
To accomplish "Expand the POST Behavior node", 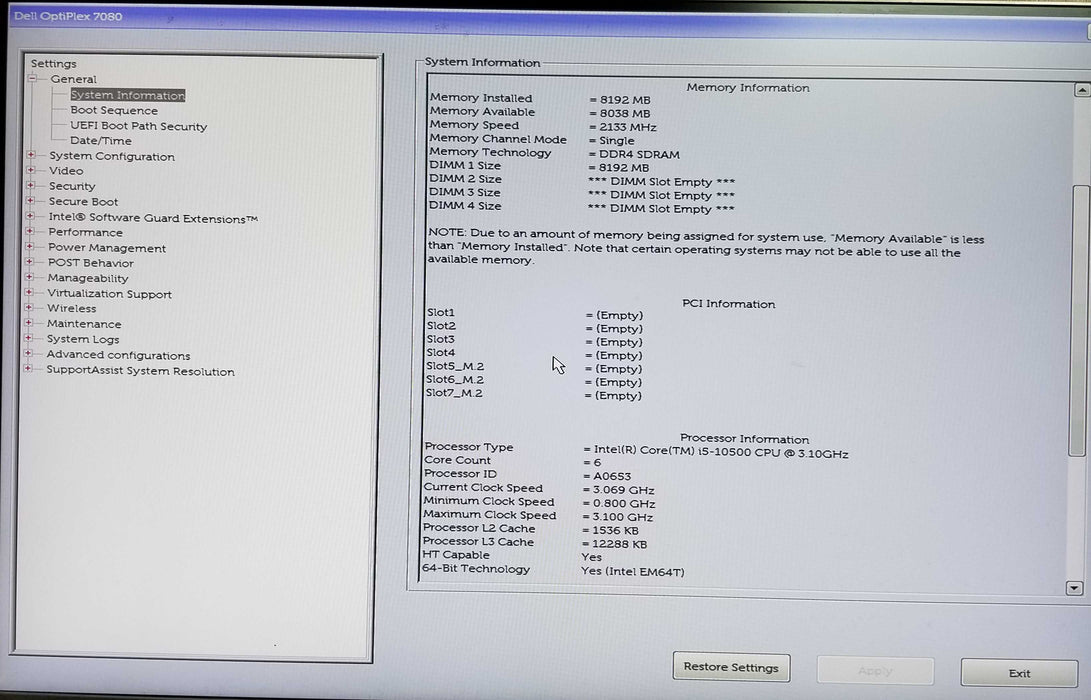I will tap(30, 262).
